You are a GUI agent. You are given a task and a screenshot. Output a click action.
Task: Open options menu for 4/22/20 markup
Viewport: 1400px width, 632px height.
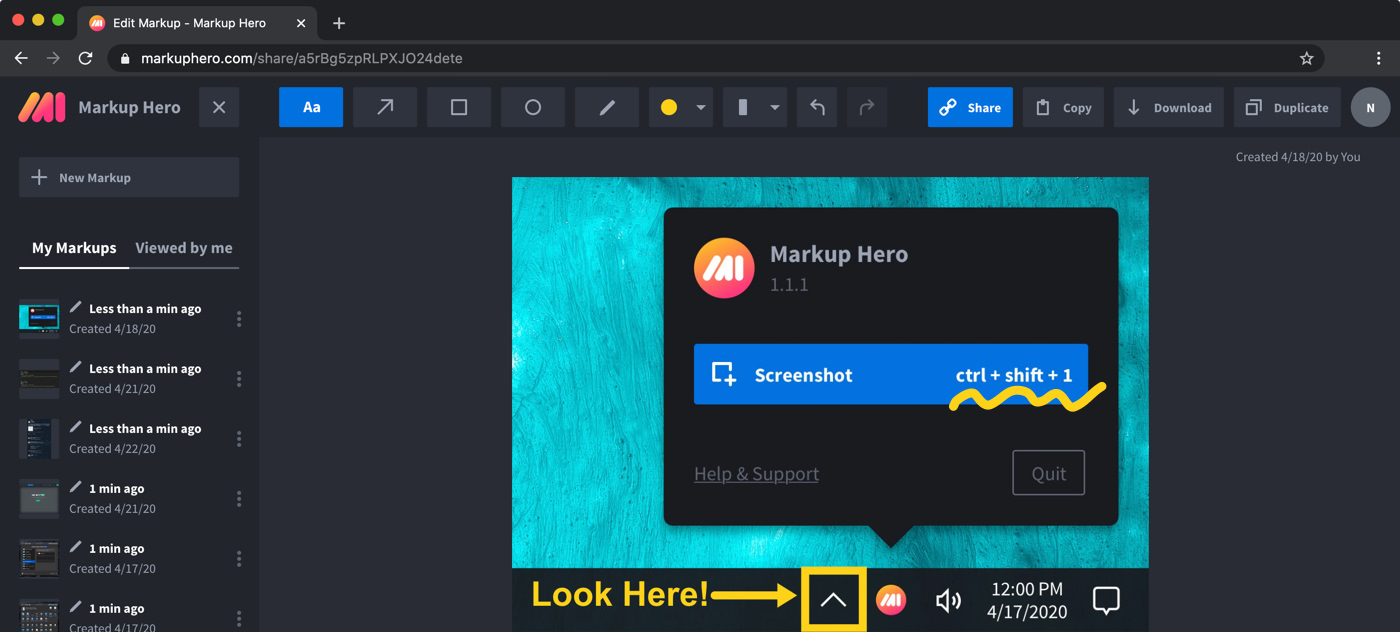(239, 438)
